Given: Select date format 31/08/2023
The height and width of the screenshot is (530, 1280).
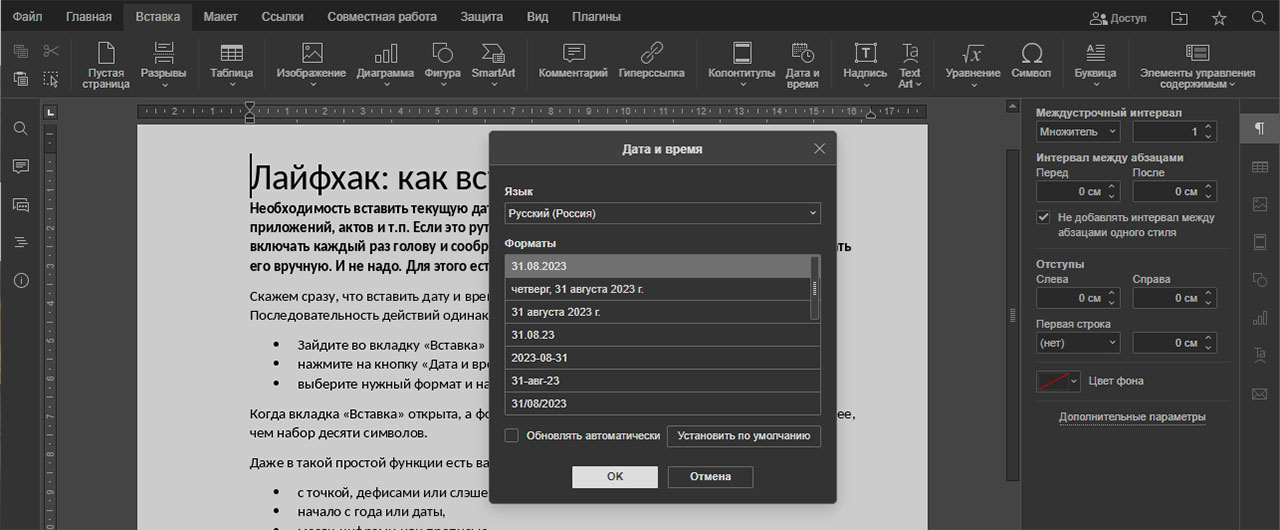Looking at the screenshot, I should [x=663, y=404].
